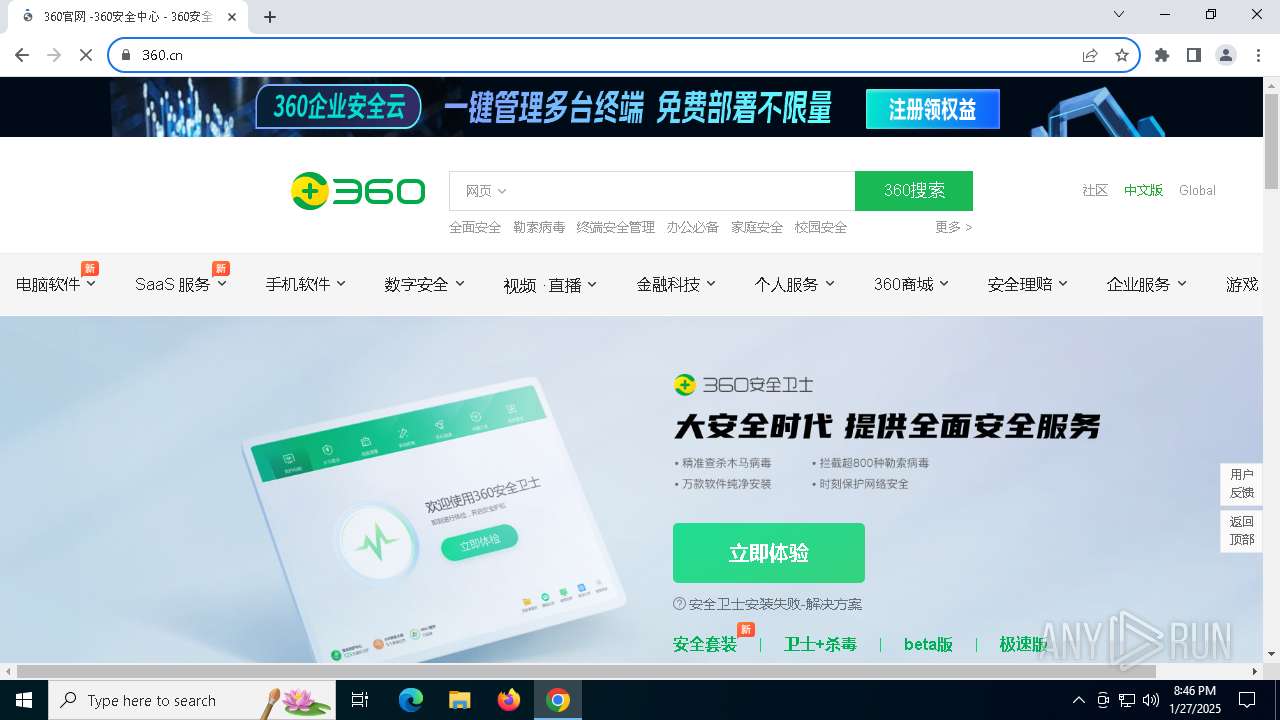1280x720 pixels.
Task: Click the 勒索病毒 suggestion link
Action: click(x=539, y=227)
